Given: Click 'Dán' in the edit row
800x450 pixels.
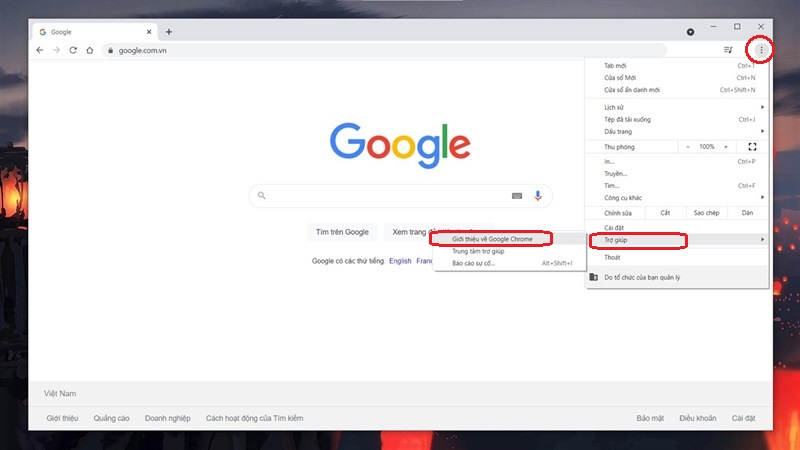Looking at the screenshot, I should click(747, 213).
